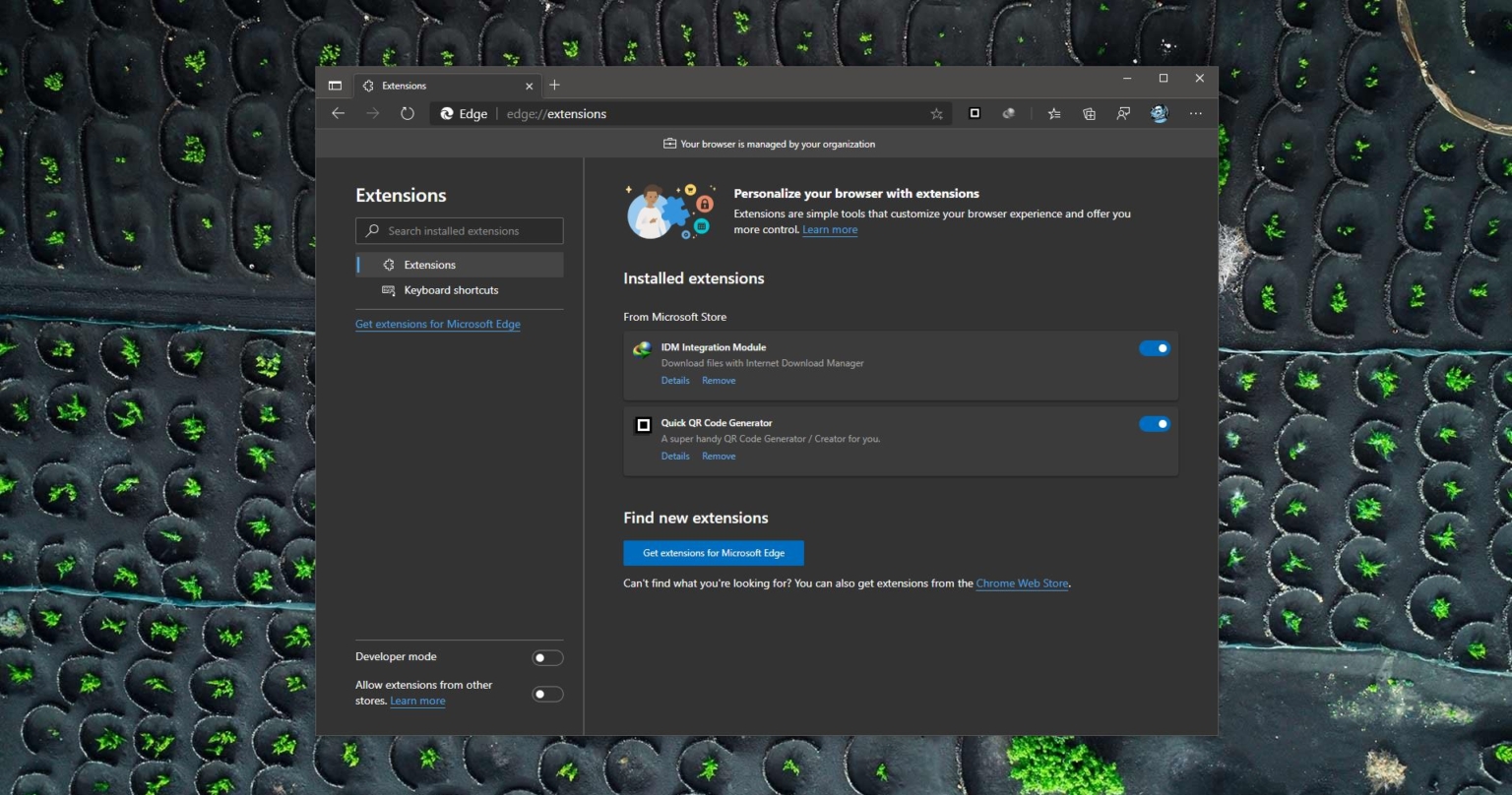Allow extensions from other stores
This screenshot has height=795, width=1512.
coord(547,694)
